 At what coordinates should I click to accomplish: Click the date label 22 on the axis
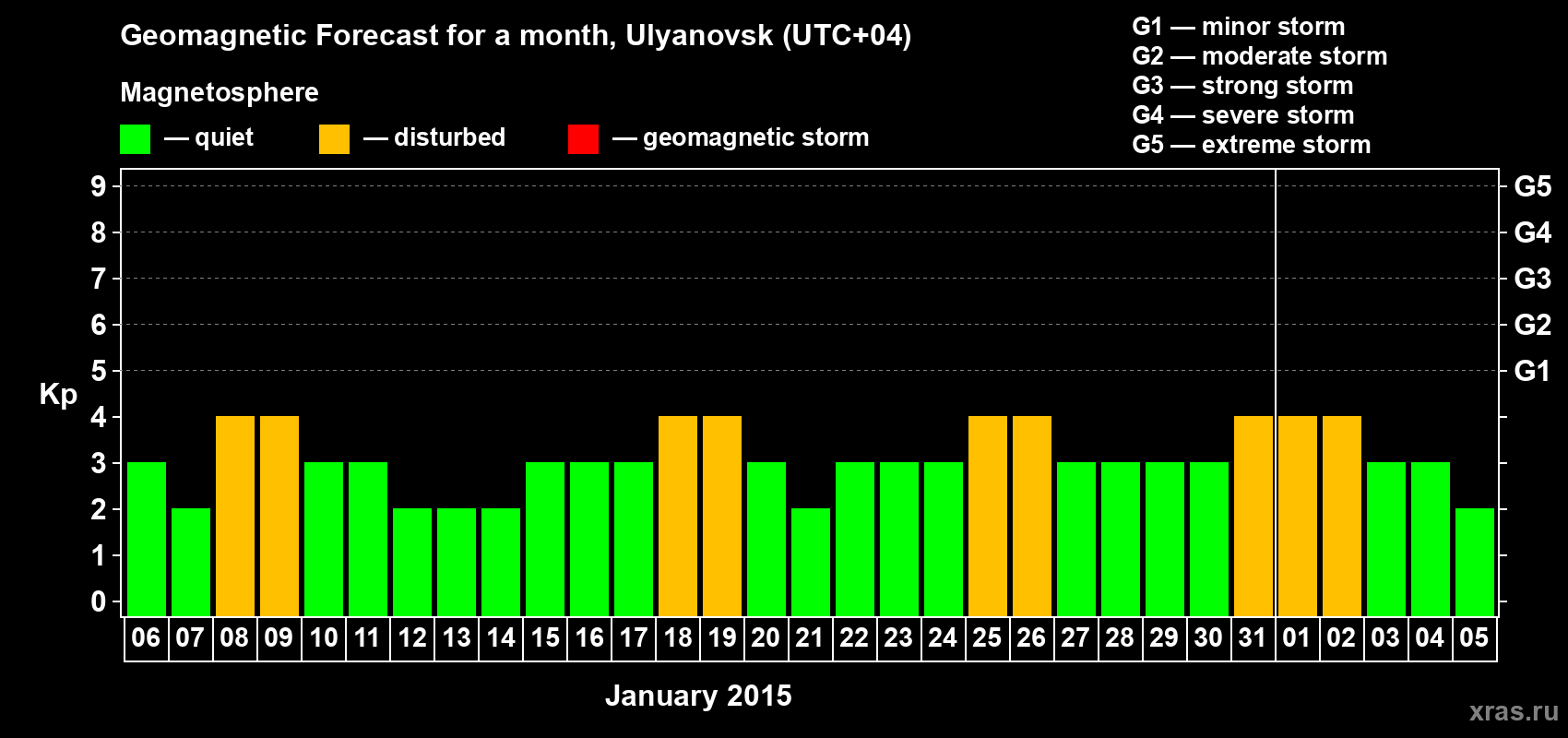click(x=854, y=638)
